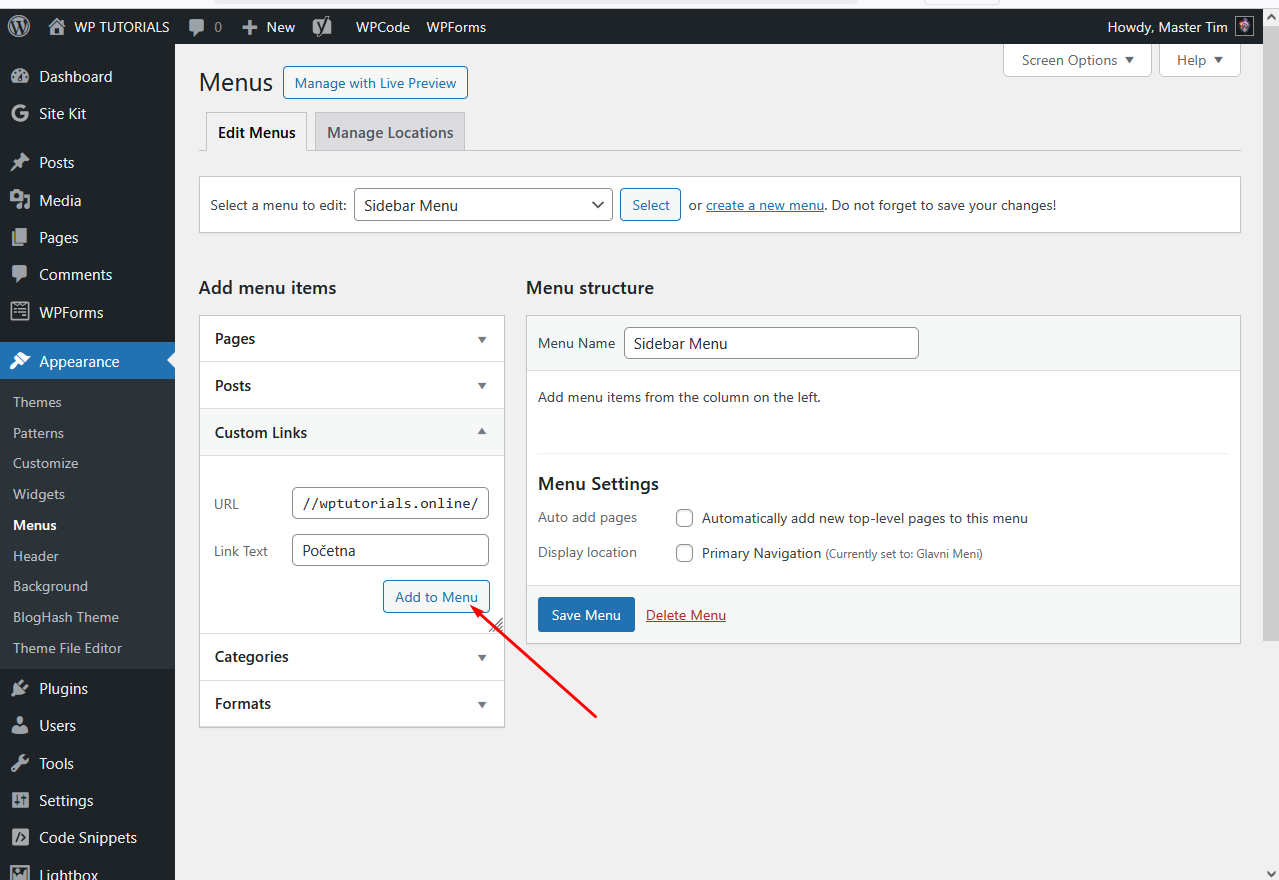Click the Delete Menu link
This screenshot has width=1279, height=880.
click(686, 615)
